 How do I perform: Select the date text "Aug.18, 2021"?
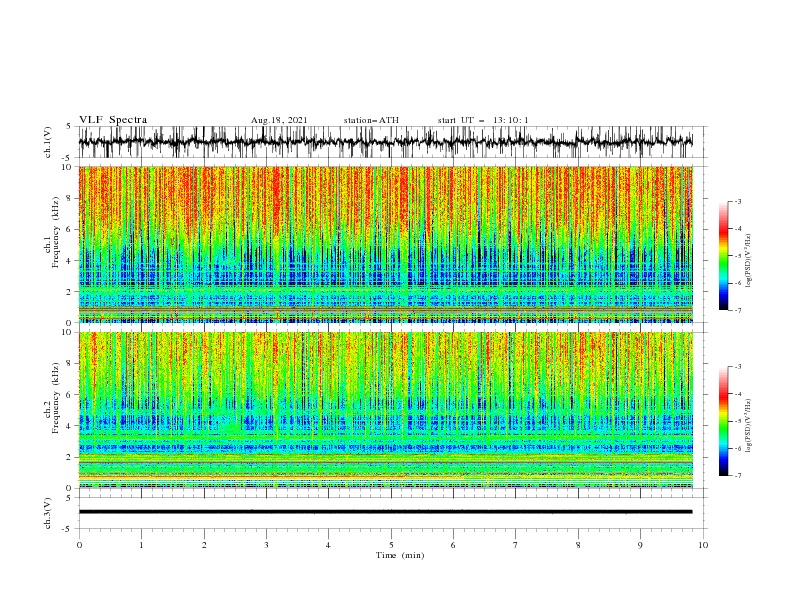(279, 120)
